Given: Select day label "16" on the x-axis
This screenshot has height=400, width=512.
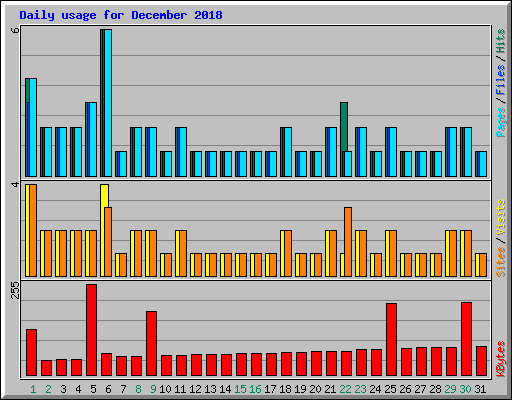Looking at the screenshot, I should coord(255,389).
